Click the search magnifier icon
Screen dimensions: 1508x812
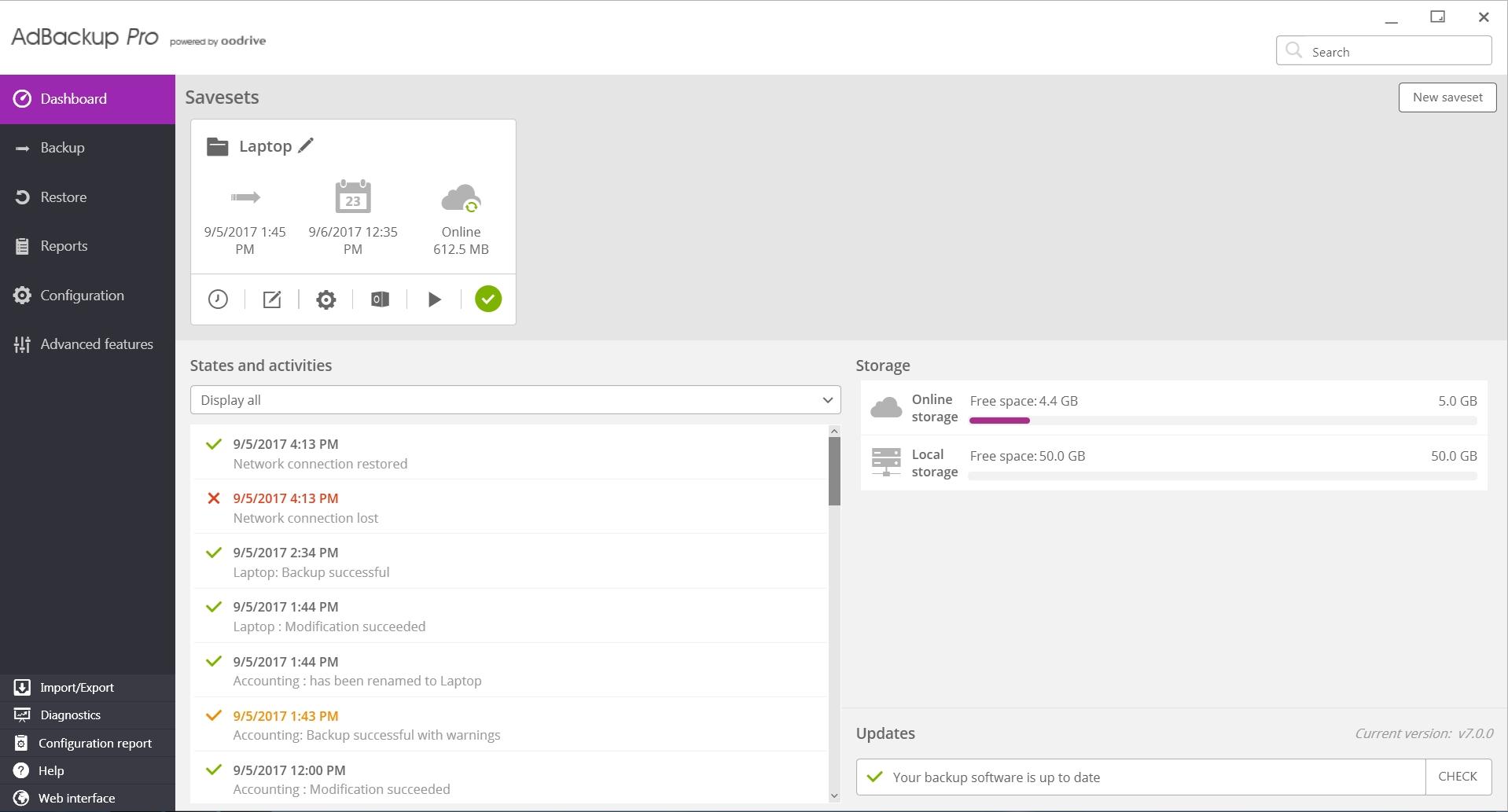click(1293, 51)
